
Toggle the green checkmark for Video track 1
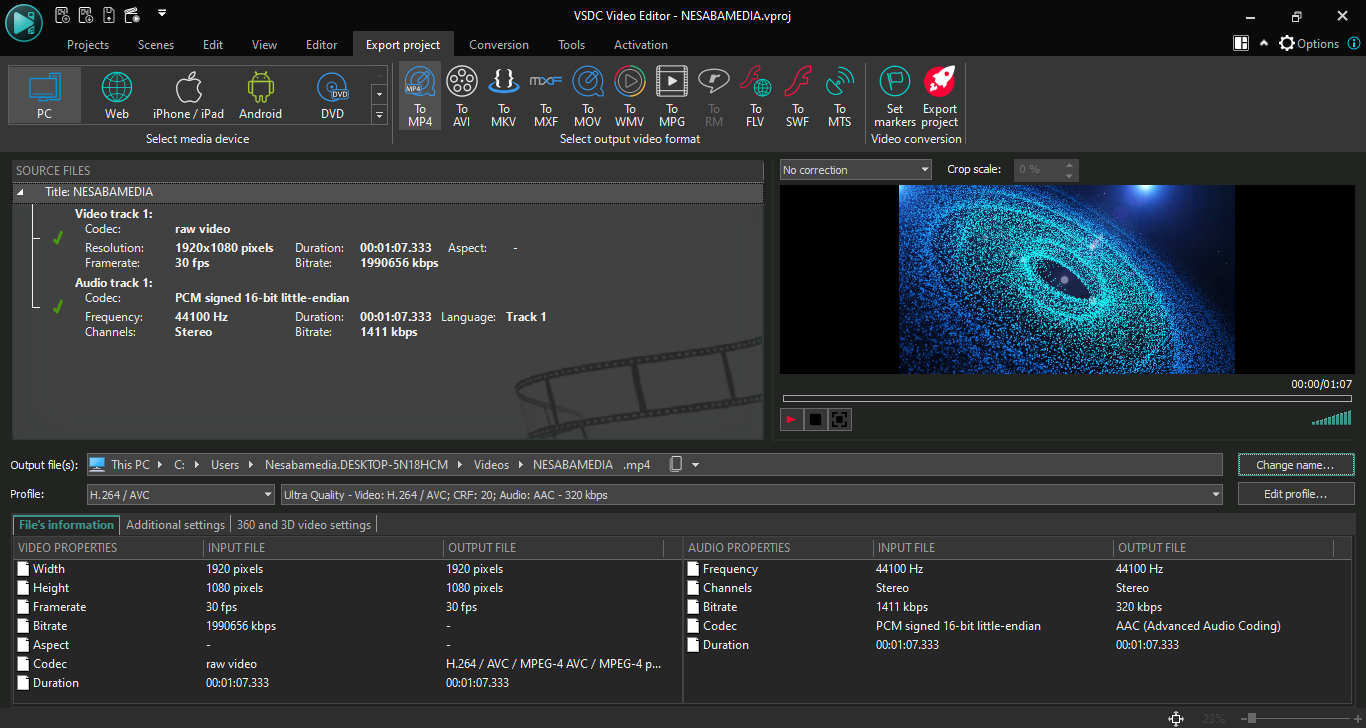tap(58, 238)
